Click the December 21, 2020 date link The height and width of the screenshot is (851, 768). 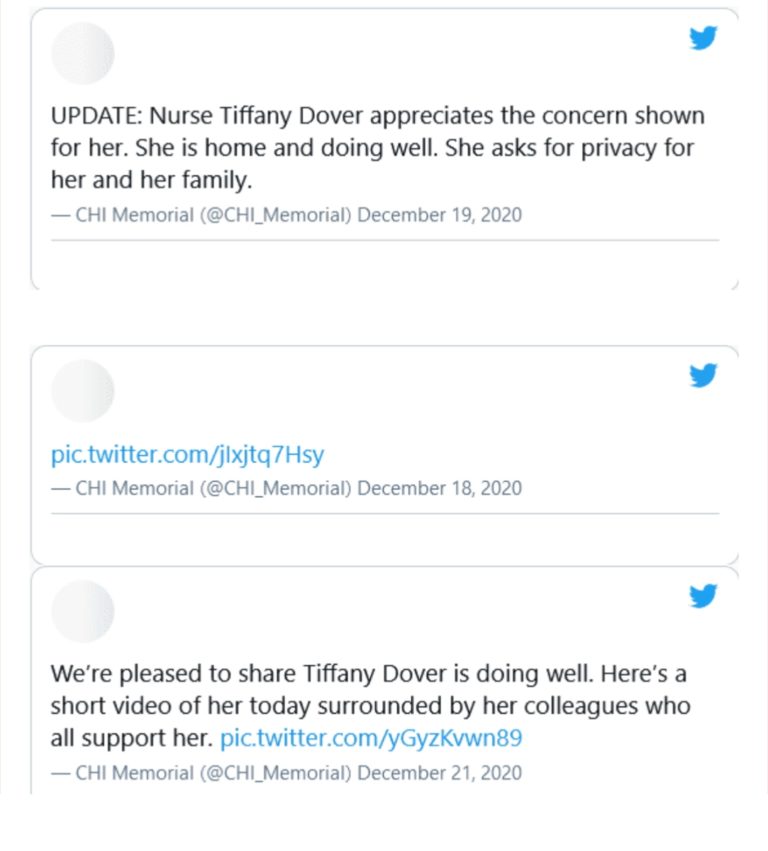click(440, 773)
